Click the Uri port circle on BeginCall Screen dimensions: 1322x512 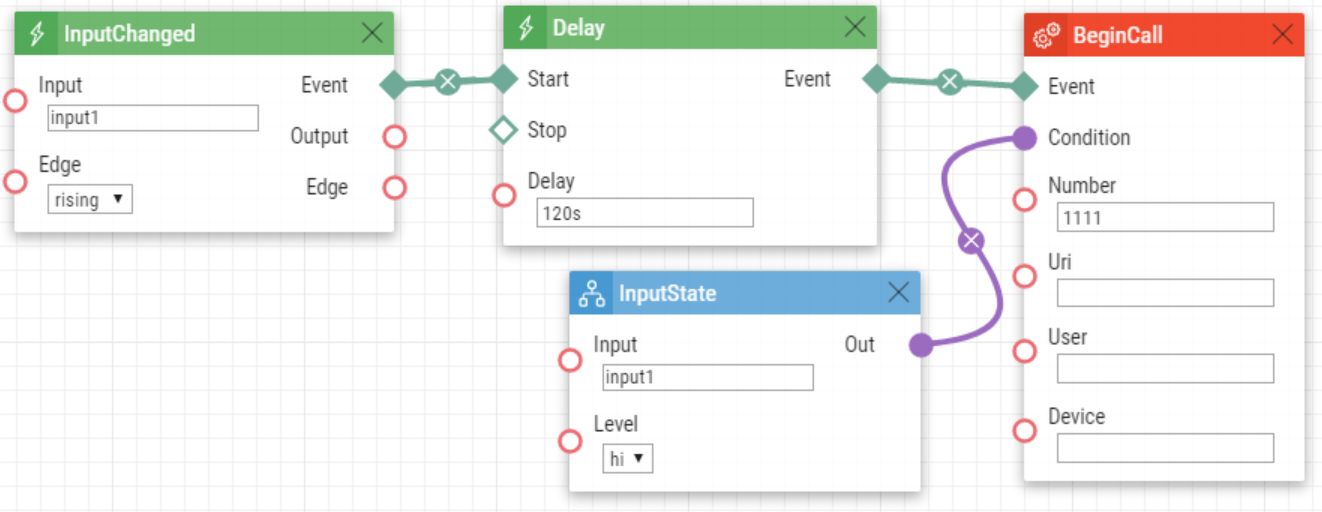(x=1025, y=276)
